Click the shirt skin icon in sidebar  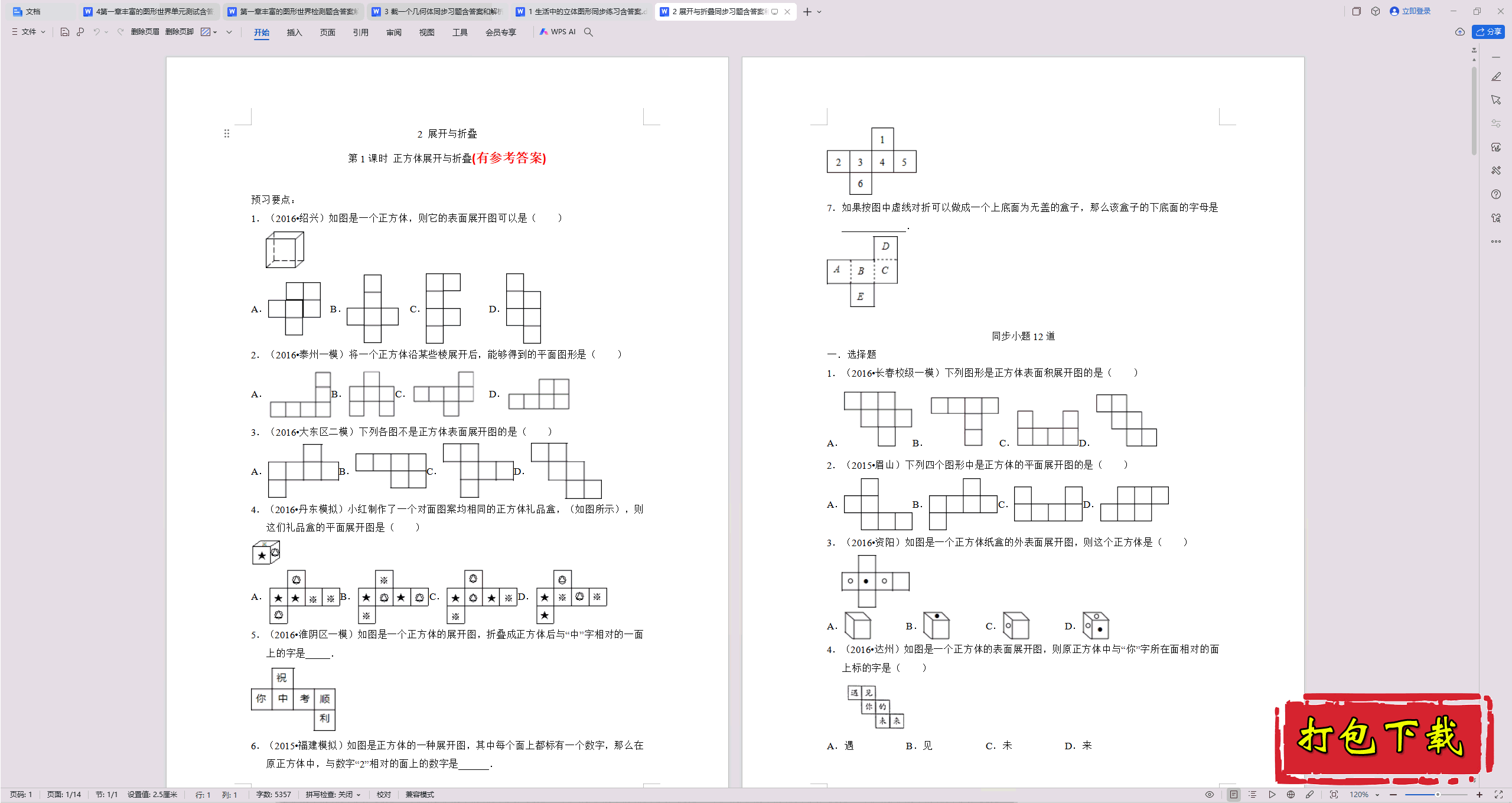click(1496, 218)
